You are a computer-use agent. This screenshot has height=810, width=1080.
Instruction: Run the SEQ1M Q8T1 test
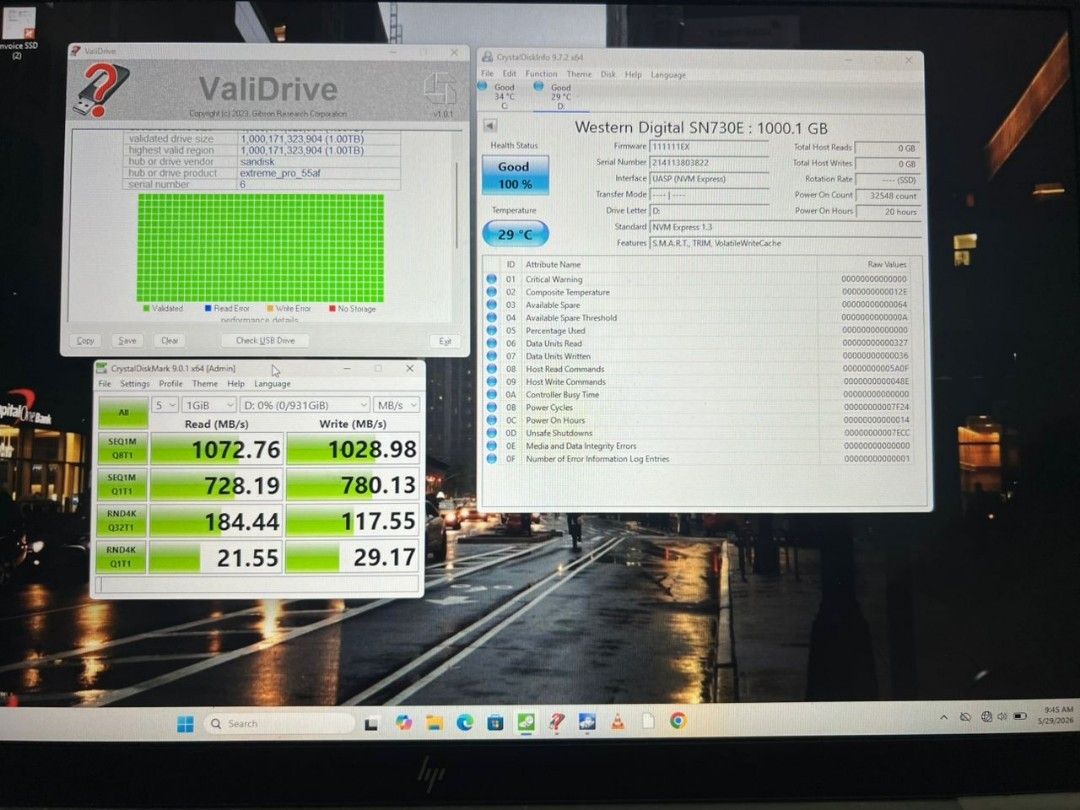click(123, 448)
